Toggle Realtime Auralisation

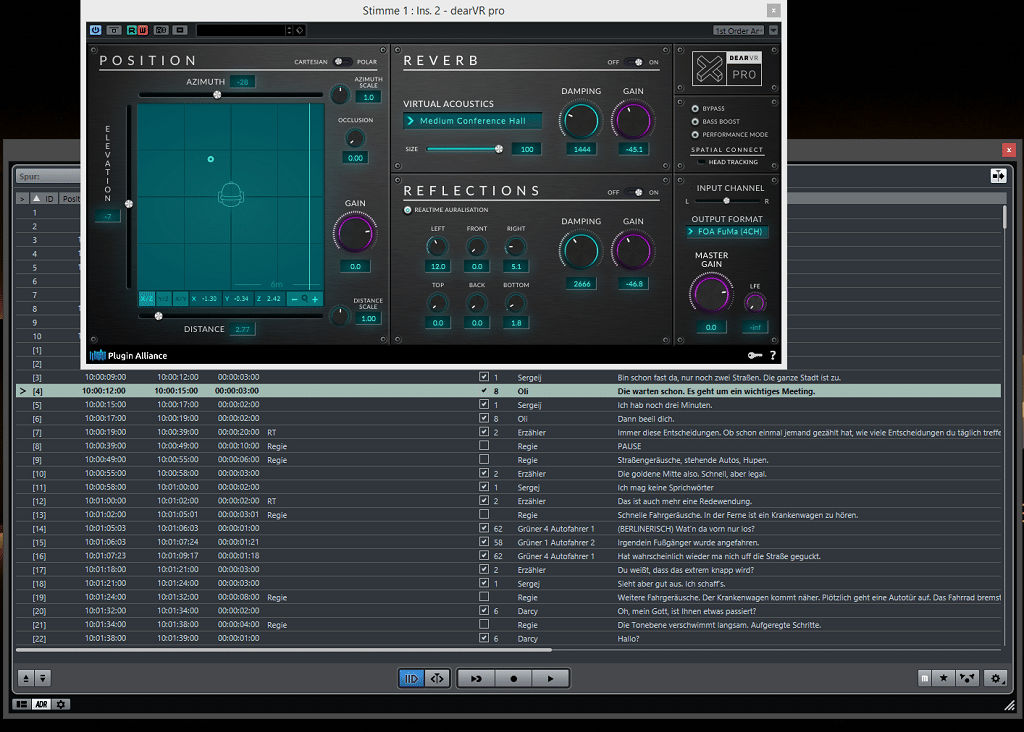pyautogui.click(x=408, y=210)
